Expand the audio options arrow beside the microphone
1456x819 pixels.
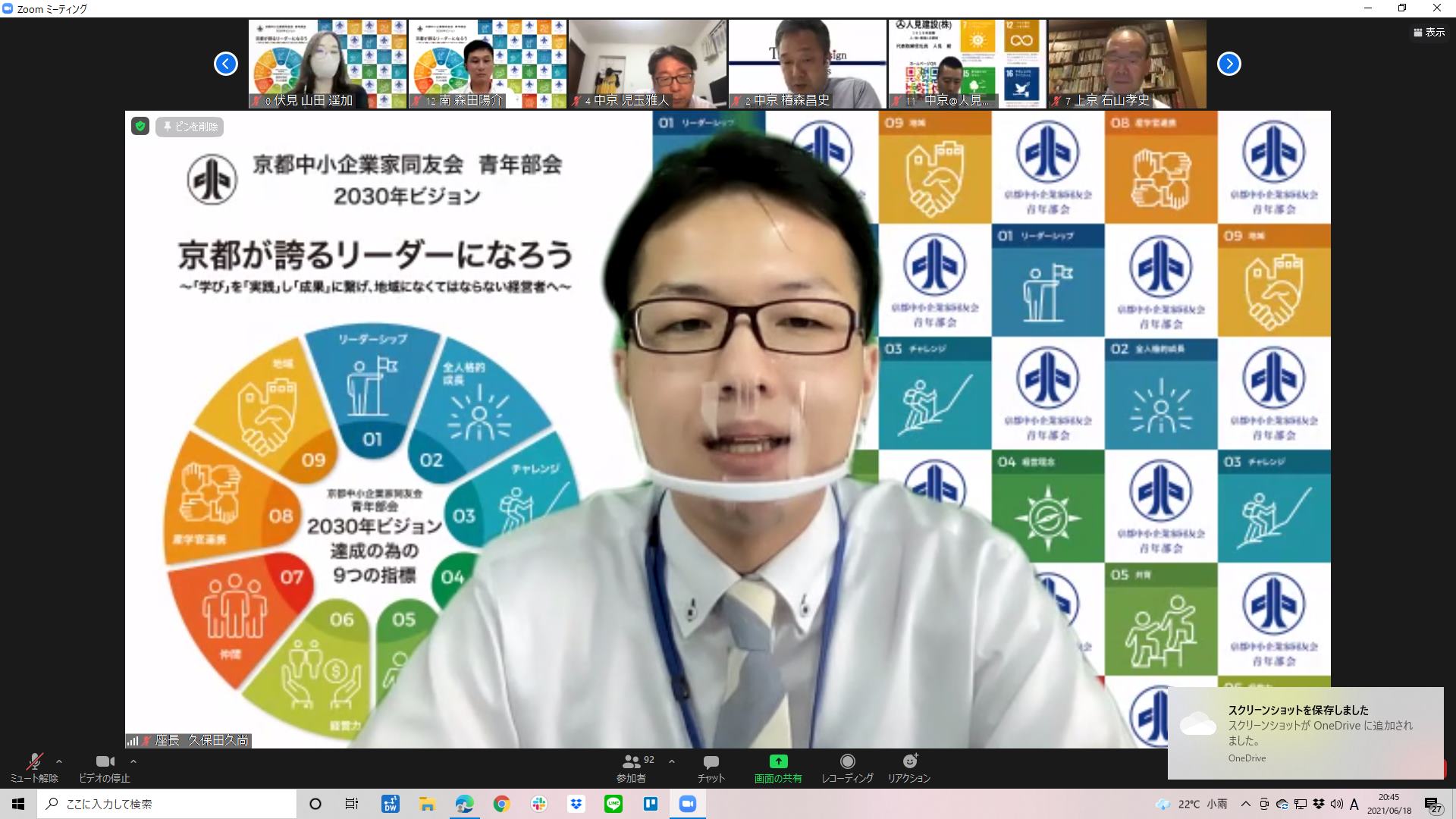59,761
